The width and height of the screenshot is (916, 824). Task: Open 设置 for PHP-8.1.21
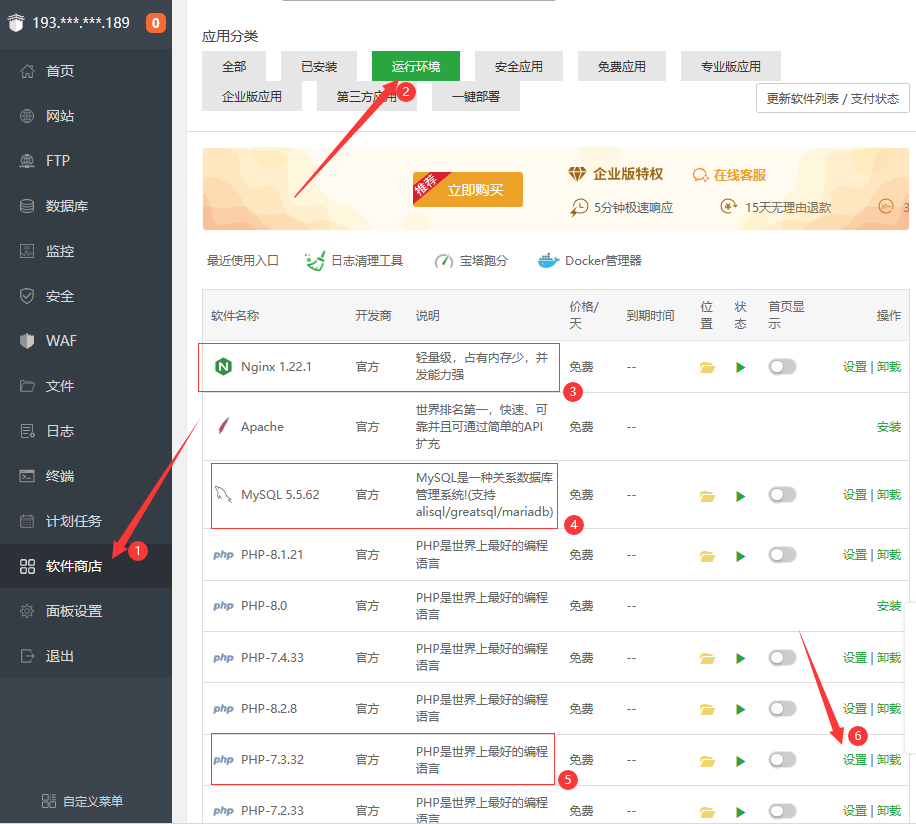855,554
